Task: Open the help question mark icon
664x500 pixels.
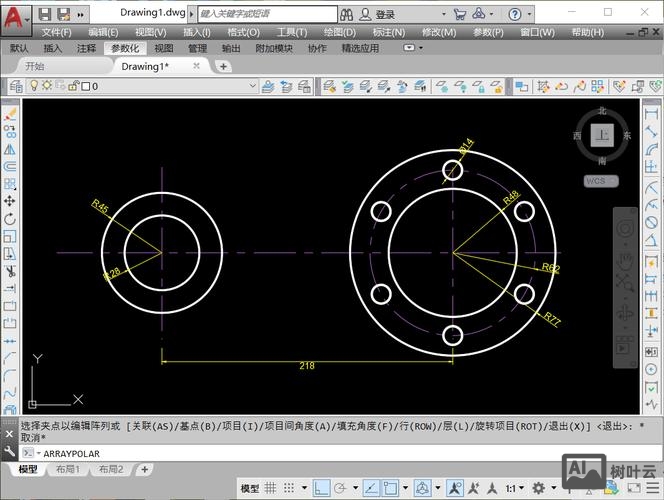Action: pyautogui.click(x=514, y=15)
